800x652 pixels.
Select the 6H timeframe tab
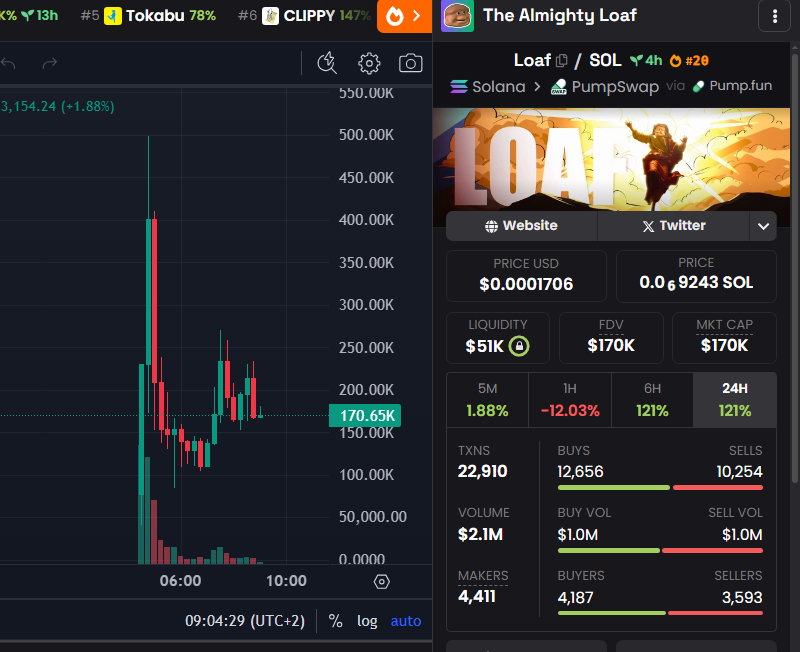[x=652, y=400]
